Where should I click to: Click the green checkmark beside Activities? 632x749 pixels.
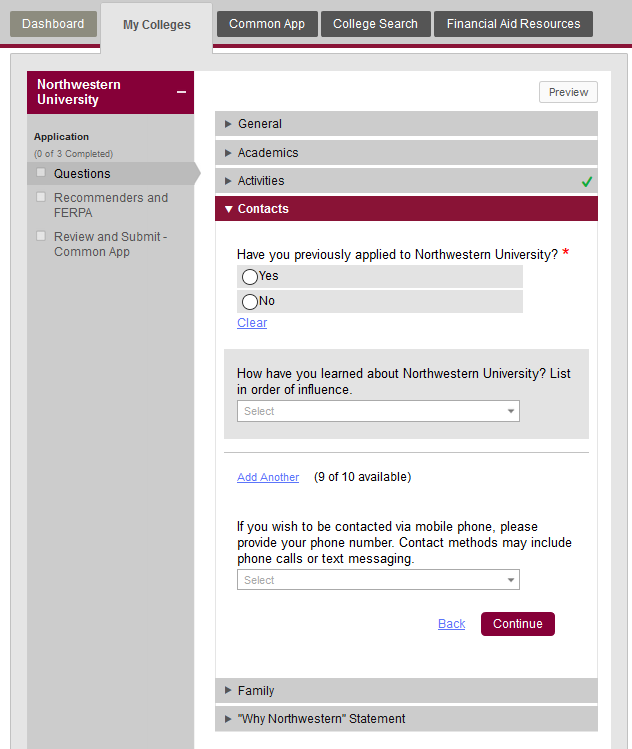(x=587, y=182)
